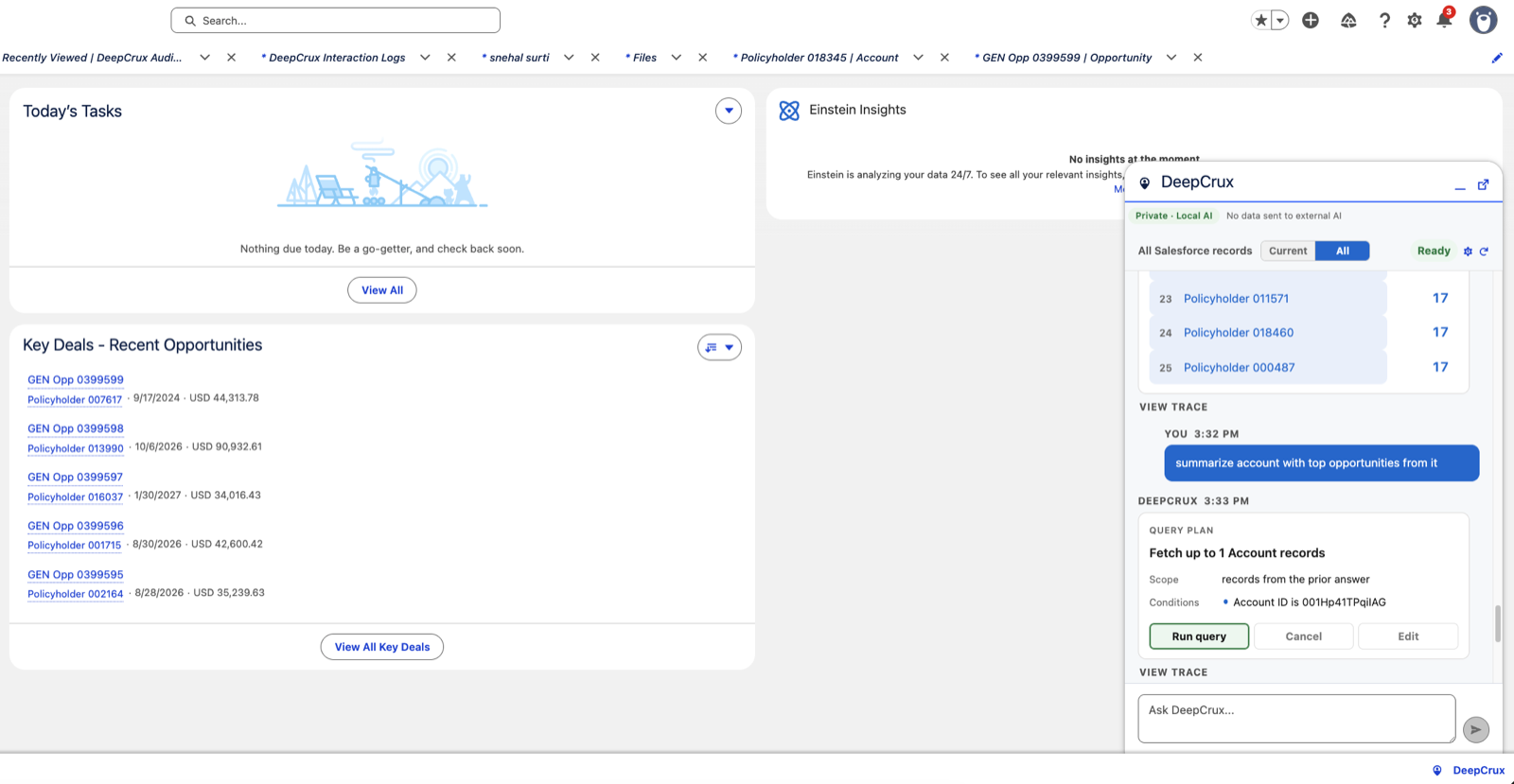Click the global Search field
Screen dimensions: 1514x784
click(336, 20)
